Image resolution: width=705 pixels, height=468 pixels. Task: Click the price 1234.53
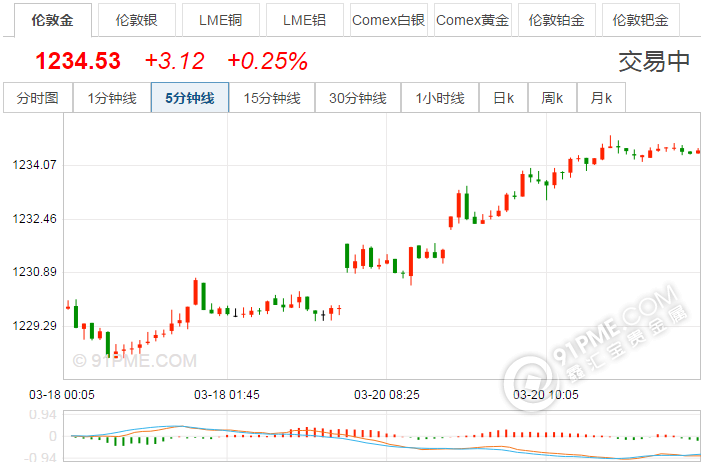pos(78,61)
